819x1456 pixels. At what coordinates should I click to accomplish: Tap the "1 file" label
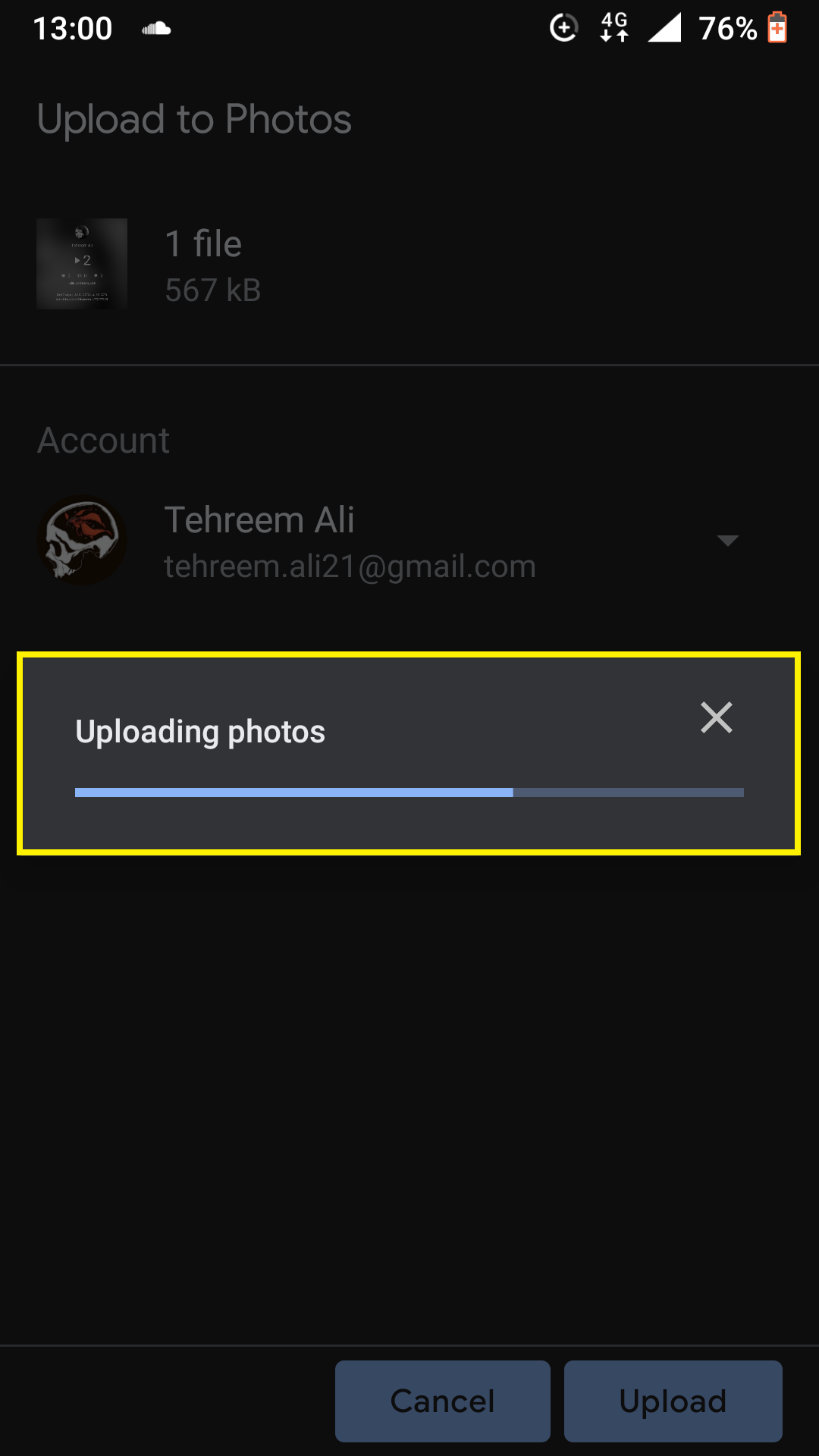(203, 244)
